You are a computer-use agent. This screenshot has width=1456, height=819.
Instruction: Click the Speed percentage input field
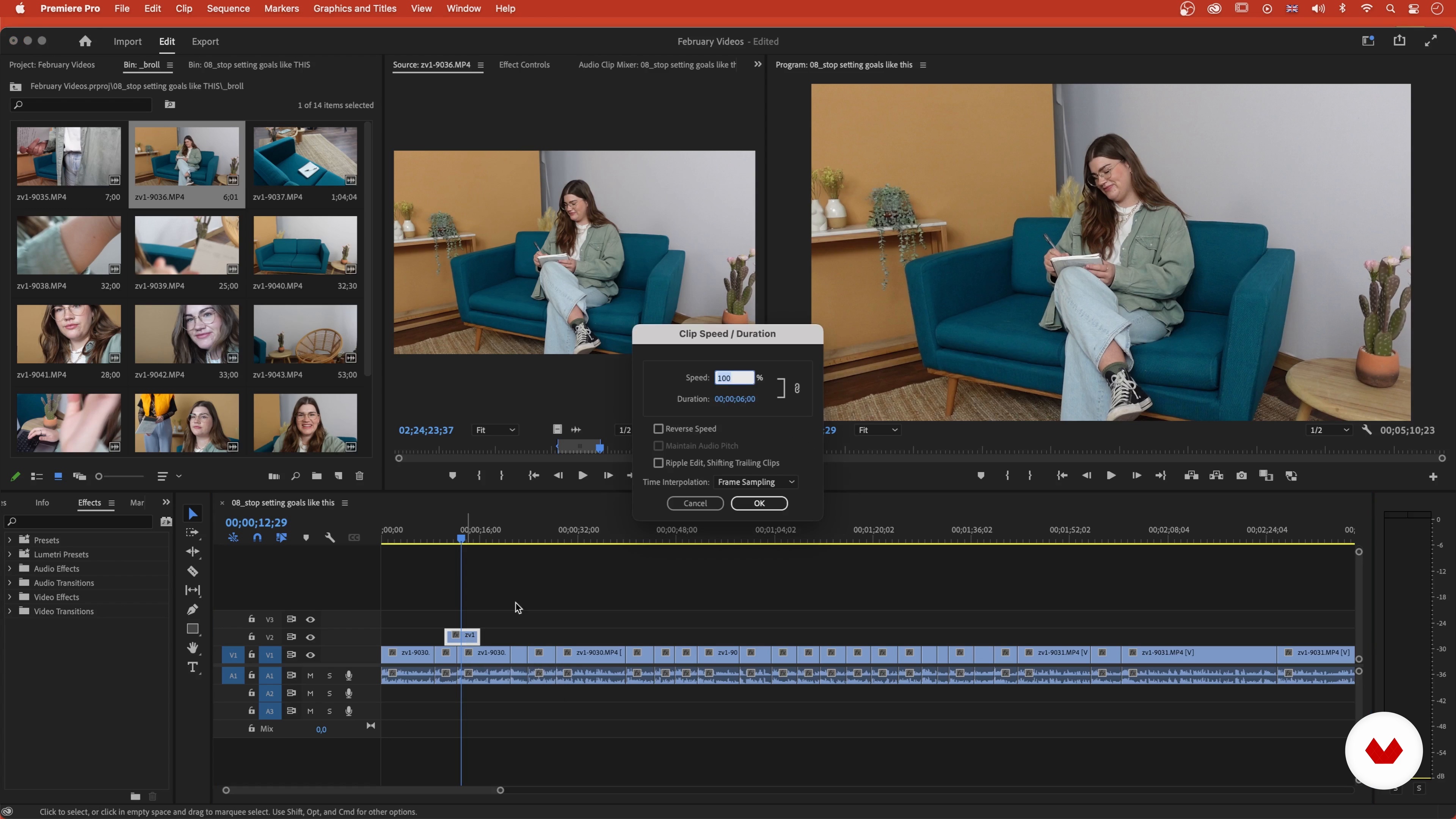click(734, 378)
